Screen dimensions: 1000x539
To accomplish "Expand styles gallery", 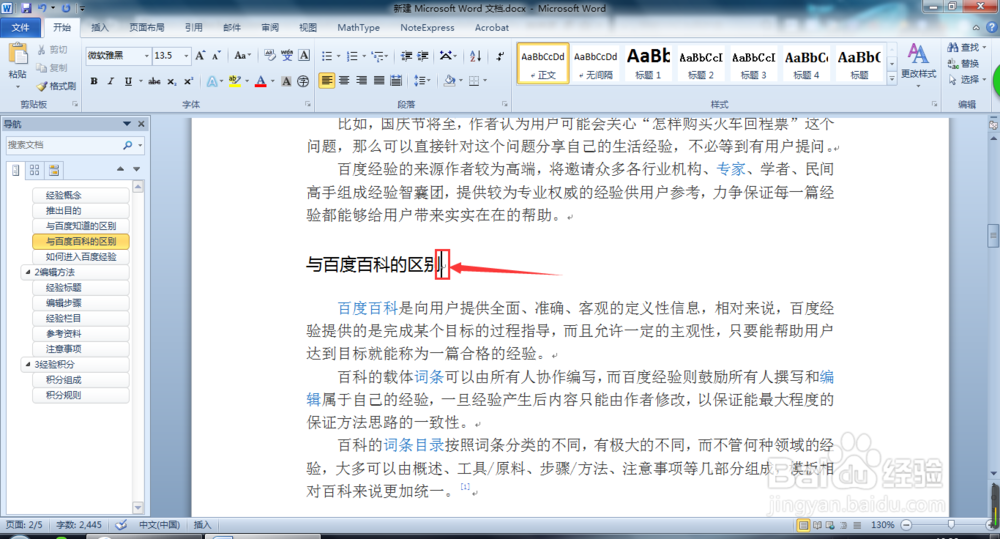I will coord(892,79).
